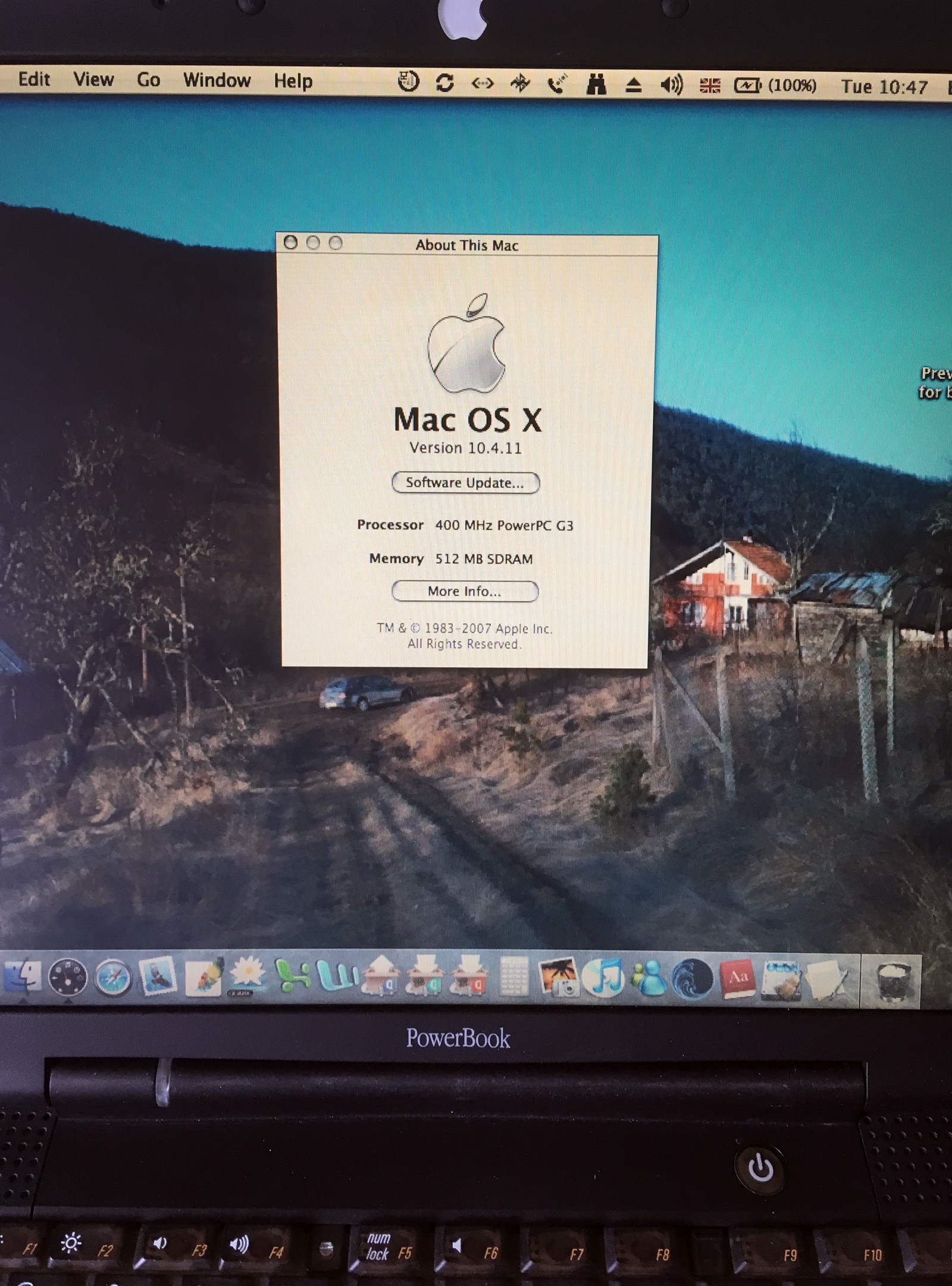This screenshot has width=952, height=1286.
Task: Open the dark wave globe app in Dock
Action: [692, 979]
